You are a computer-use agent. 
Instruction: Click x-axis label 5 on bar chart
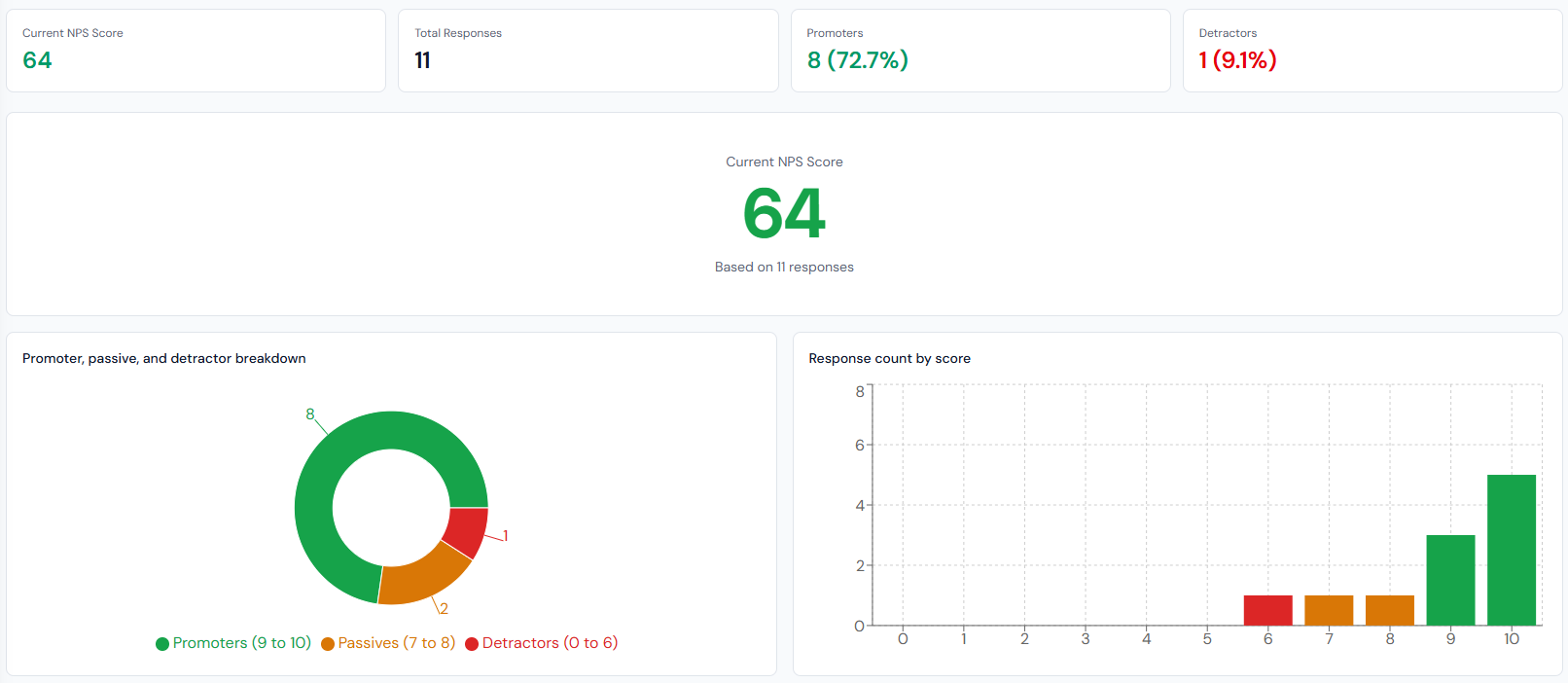coord(1207,639)
